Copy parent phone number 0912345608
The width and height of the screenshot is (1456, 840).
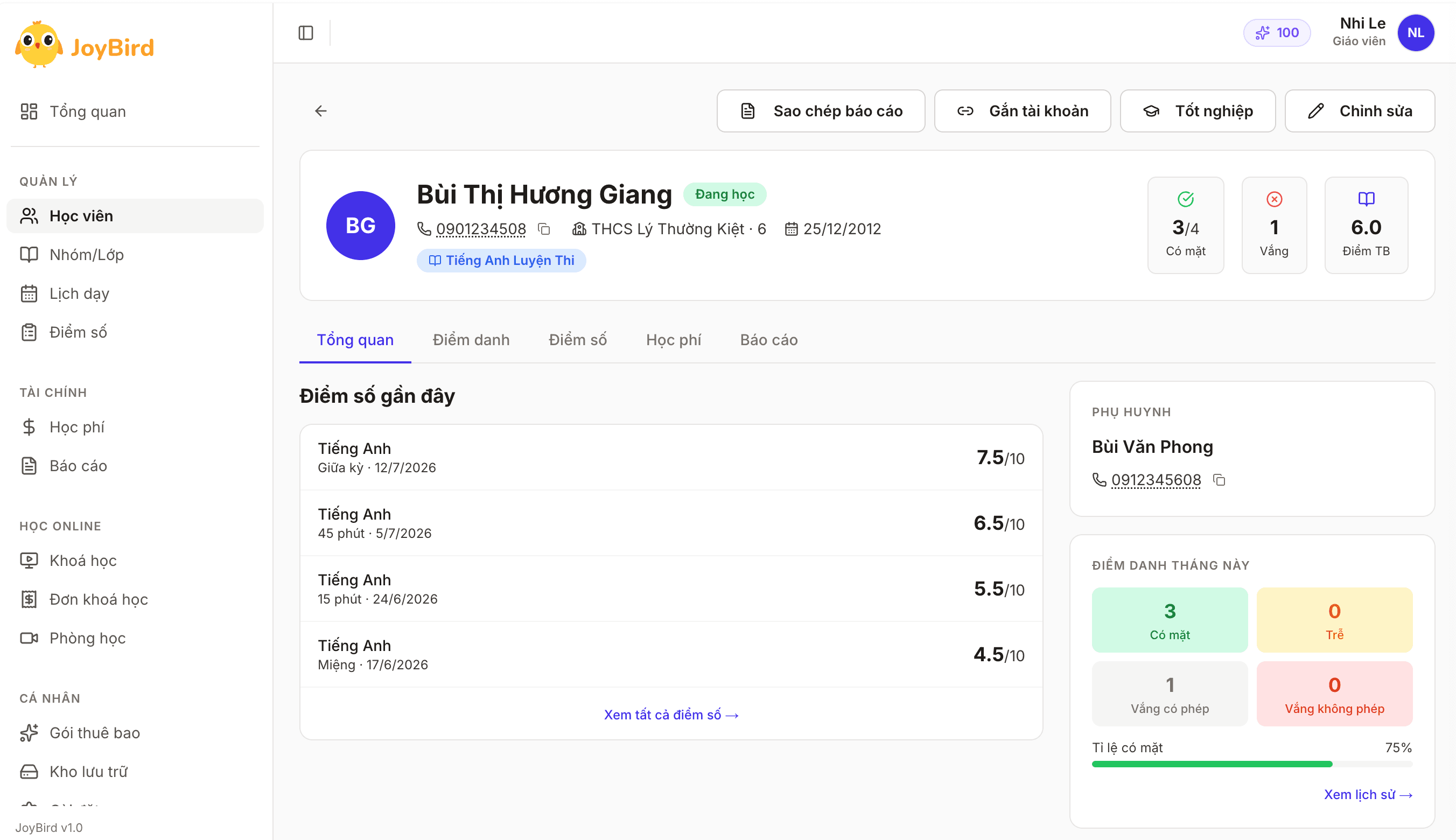tap(1219, 480)
